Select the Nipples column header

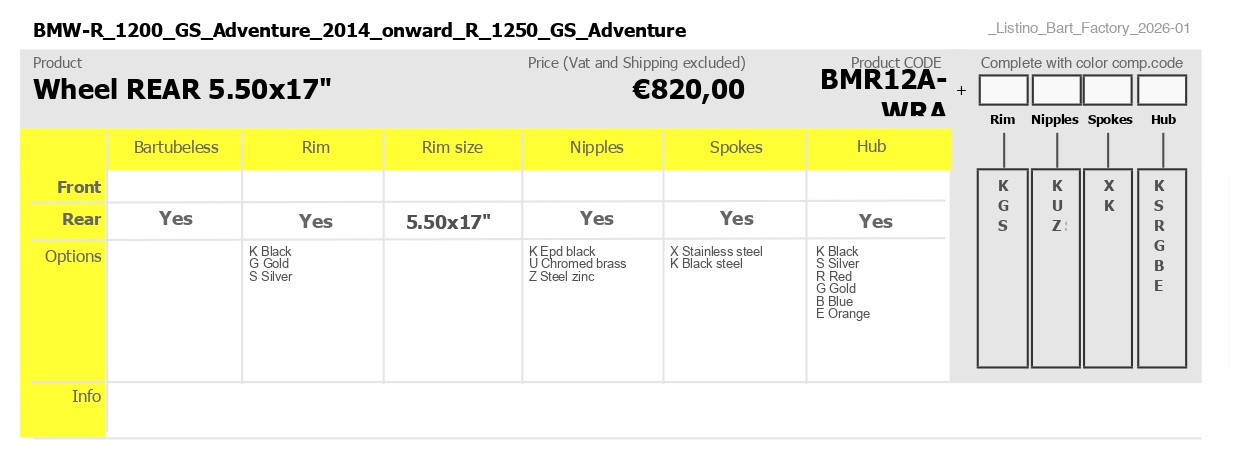coord(596,148)
